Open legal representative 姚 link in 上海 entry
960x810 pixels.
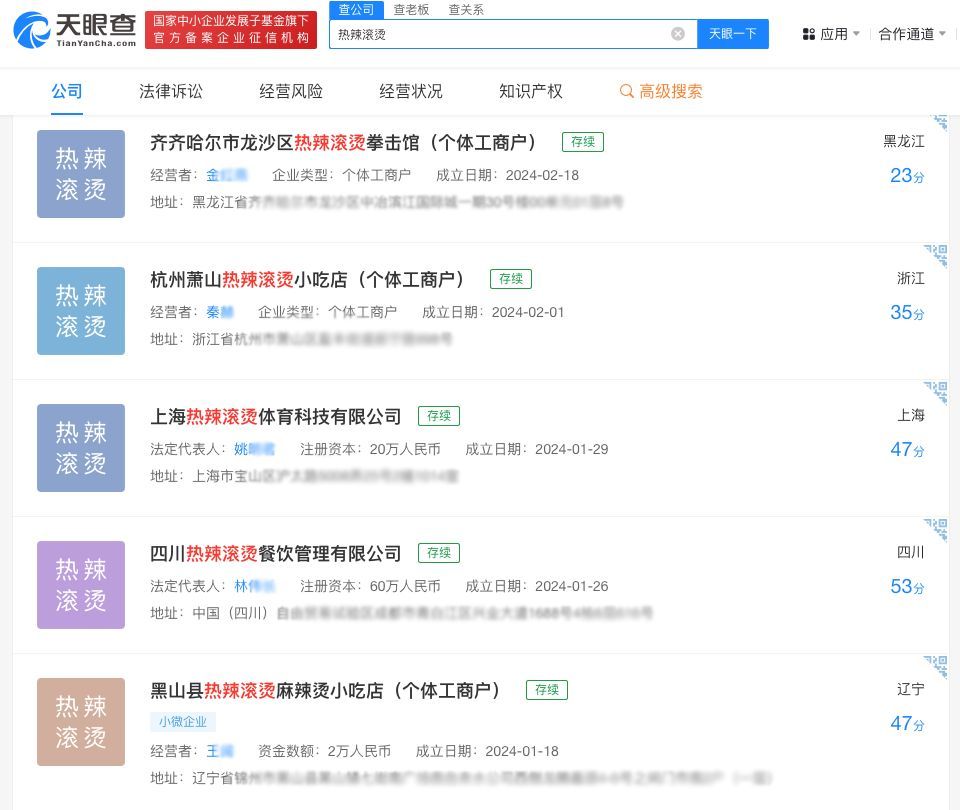click(255, 450)
